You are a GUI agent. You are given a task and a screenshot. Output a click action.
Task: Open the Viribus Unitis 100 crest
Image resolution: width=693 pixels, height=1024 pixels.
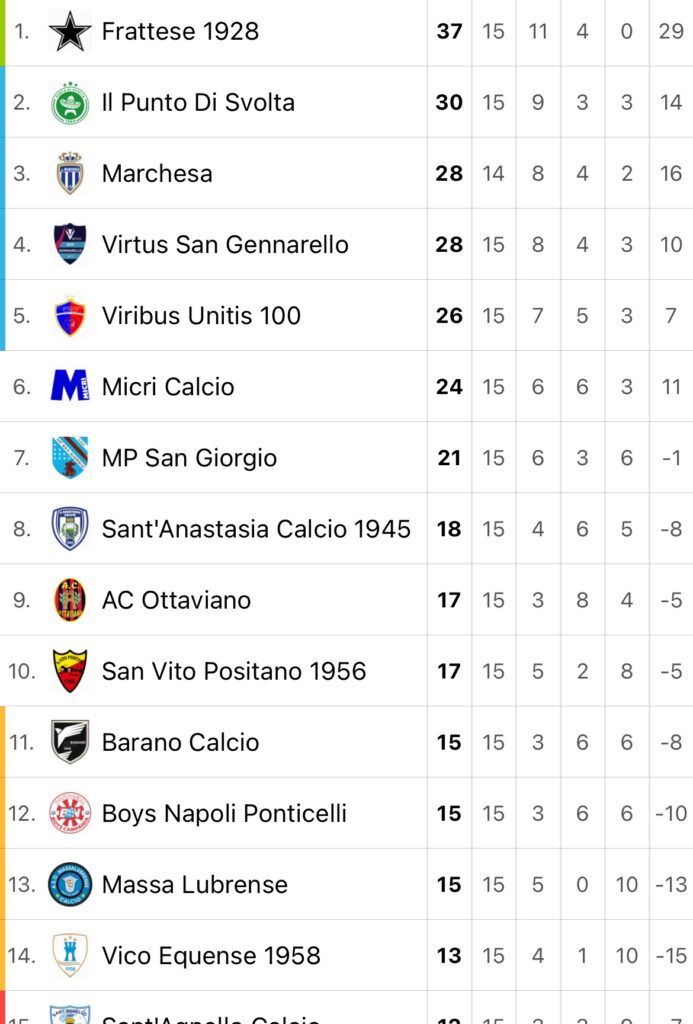tap(70, 315)
